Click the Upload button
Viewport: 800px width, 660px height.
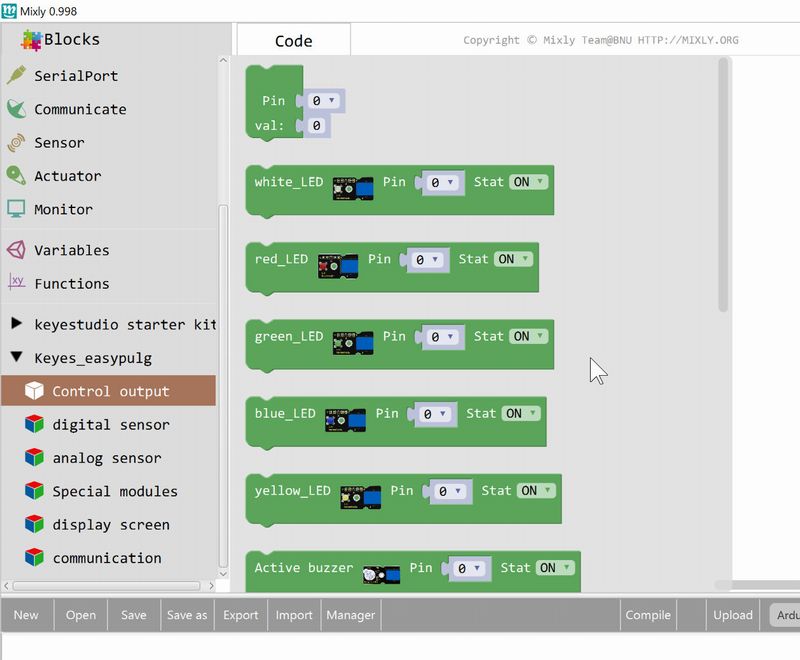733,615
